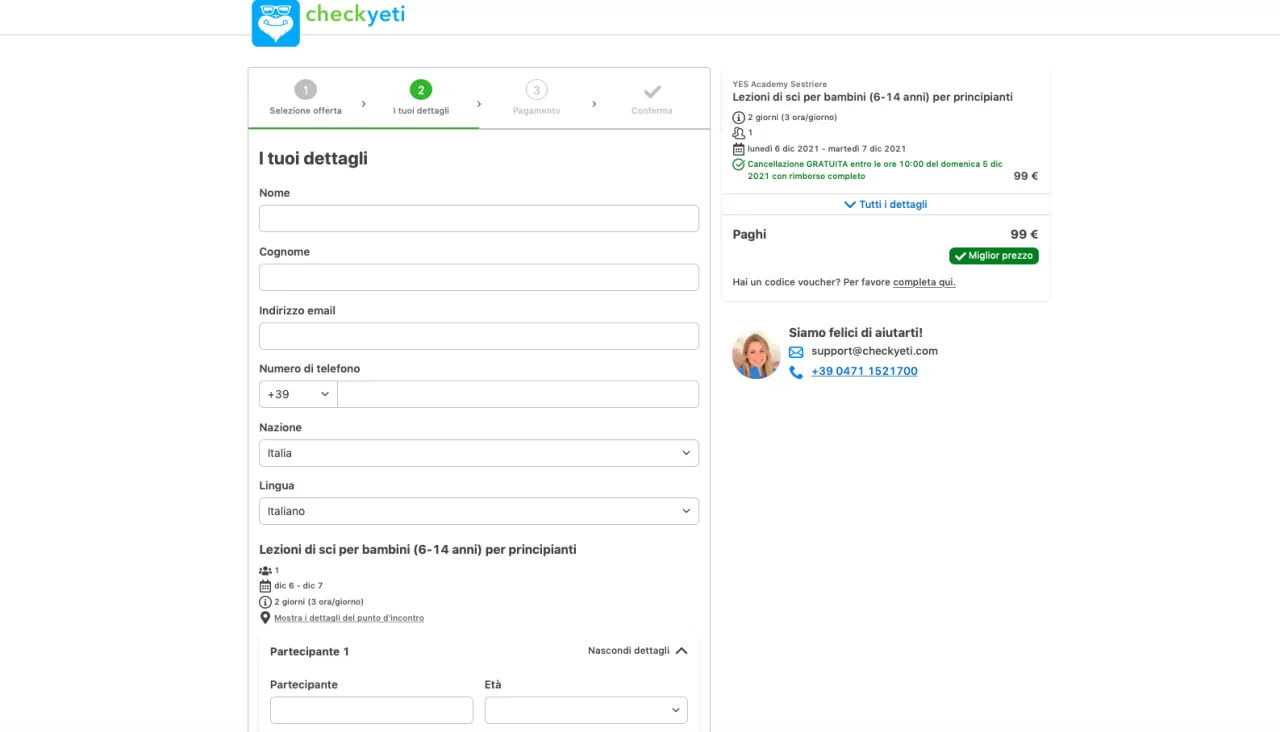1280x732 pixels.
Task: Click the CheckYeti yeti logo icon
Action: [276, 23]
